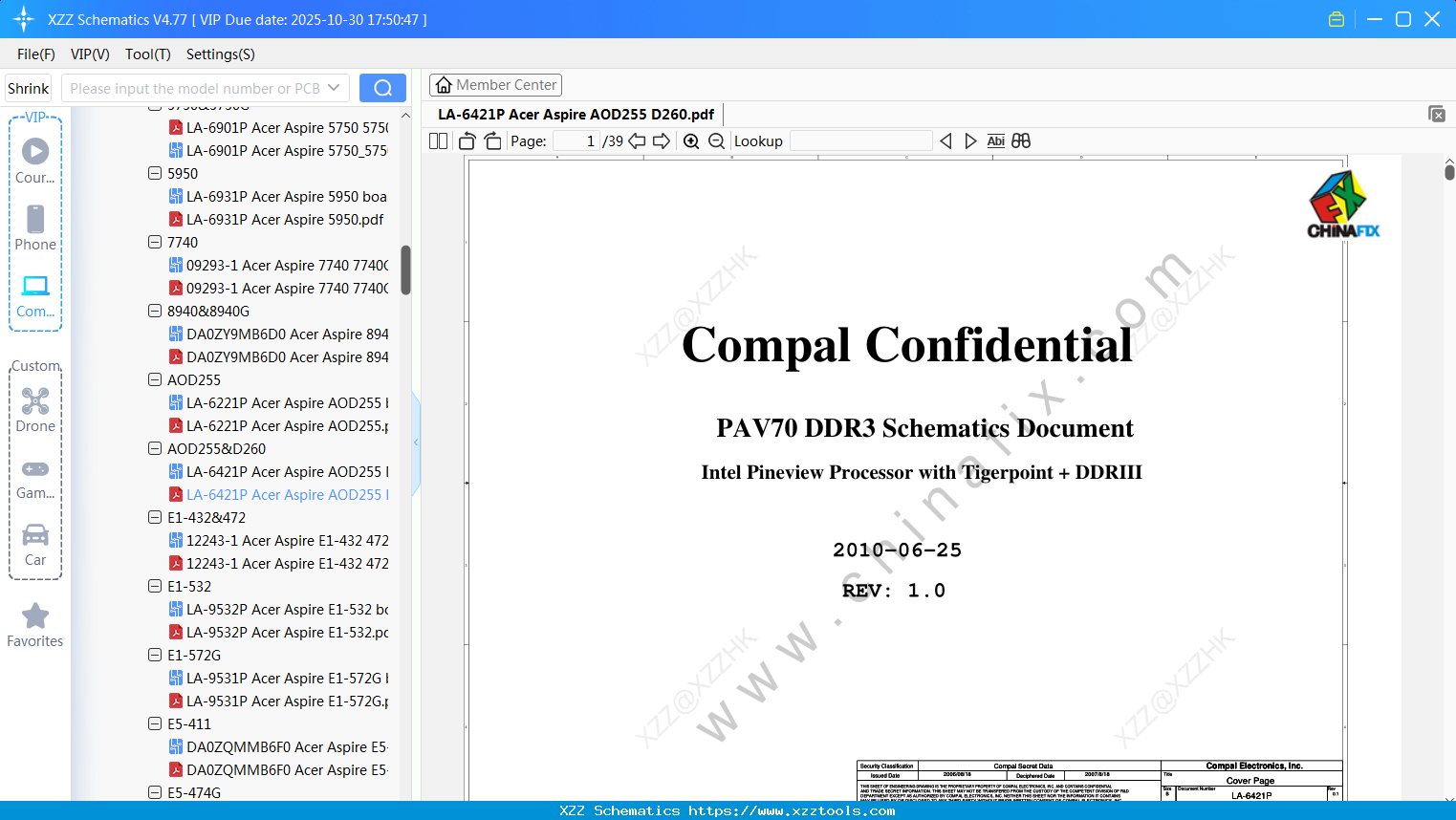Toggle the Abi whole-word match icon
The width and height of the screenshot is (1456, 820).
[995, 141]
